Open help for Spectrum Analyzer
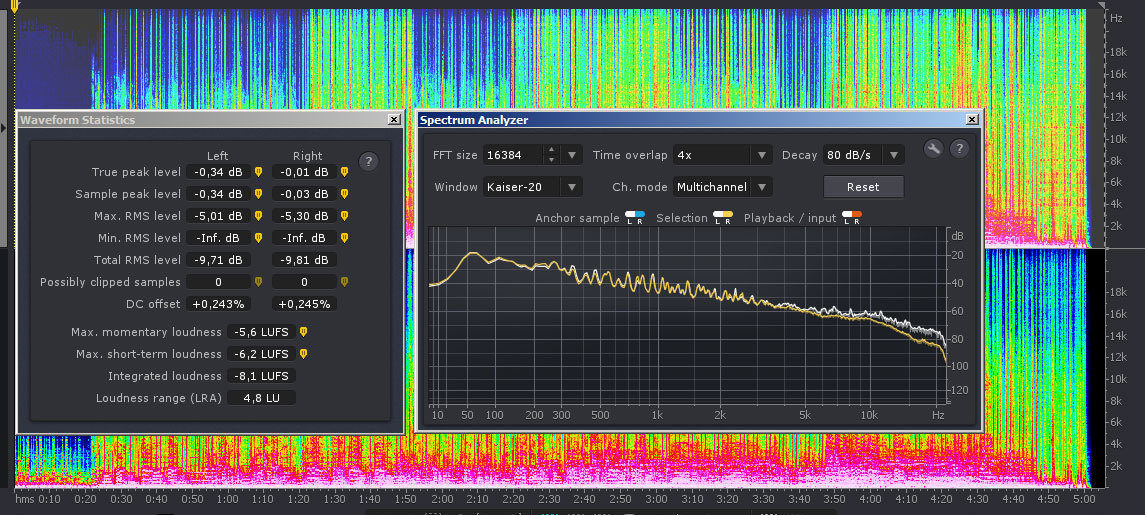The height and width of the screenshot is (515, 1145). tap(959, 148)
